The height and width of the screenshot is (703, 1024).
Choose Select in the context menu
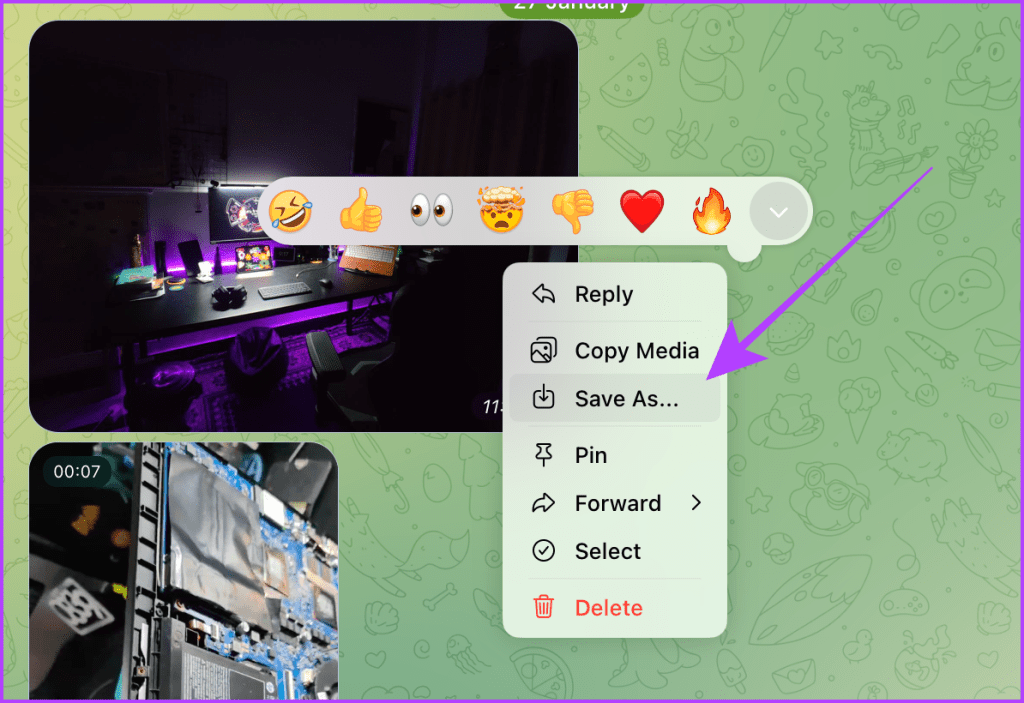tap(615, 551)
